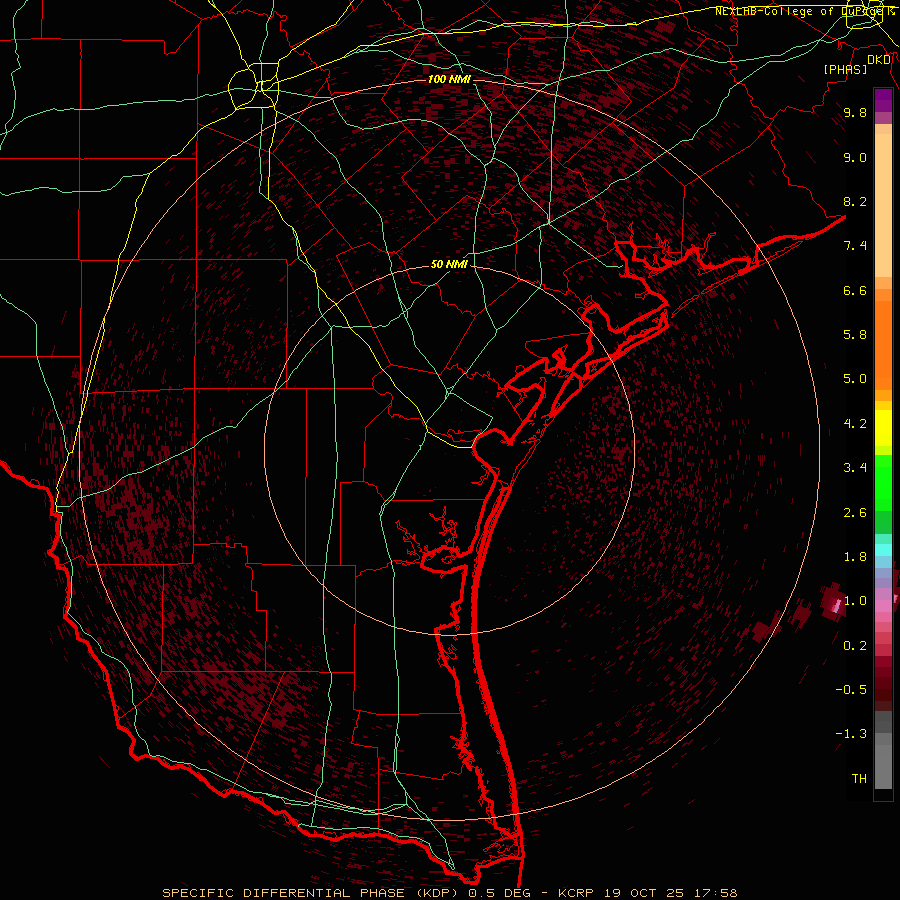Click the 50 NMI range ring label

pos(449,264)
